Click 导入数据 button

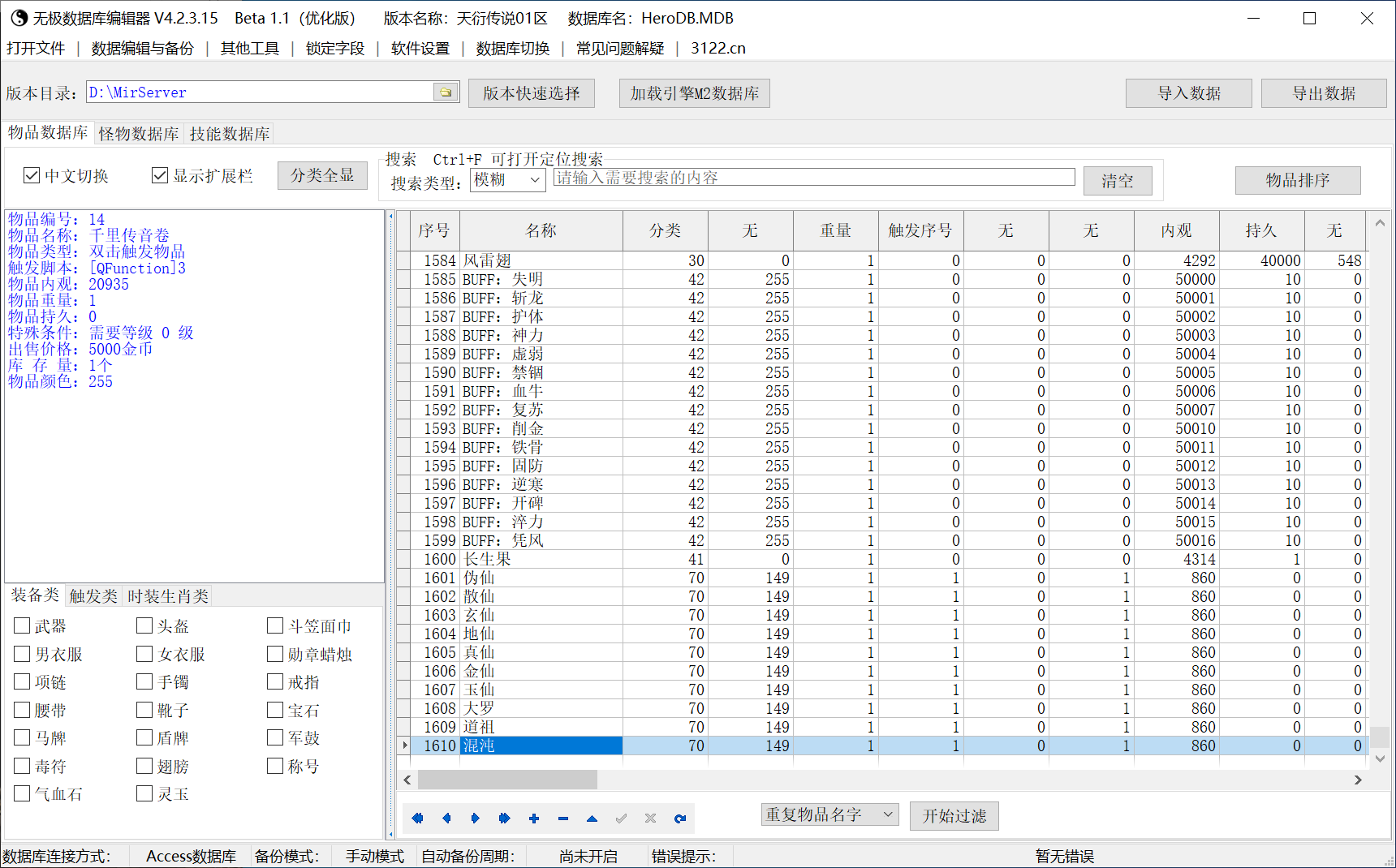click(x=1189, y=93)
